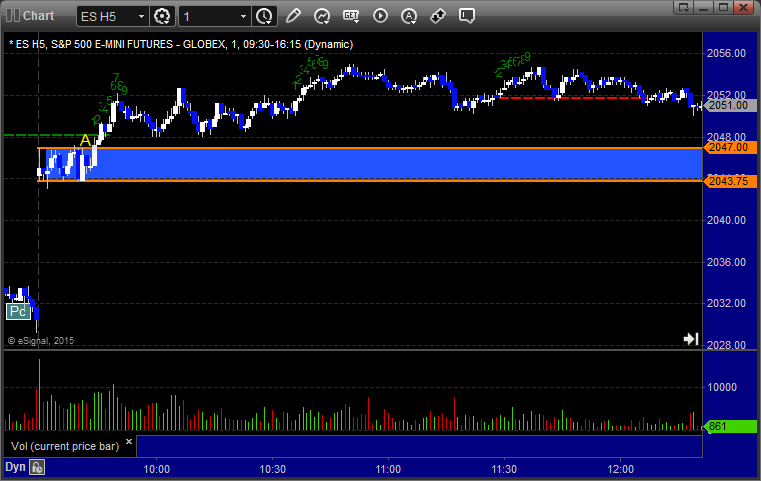Screen dimensions: 761x481
Task: Open the alerts circled-A icon
Action: tap(408, 16)
